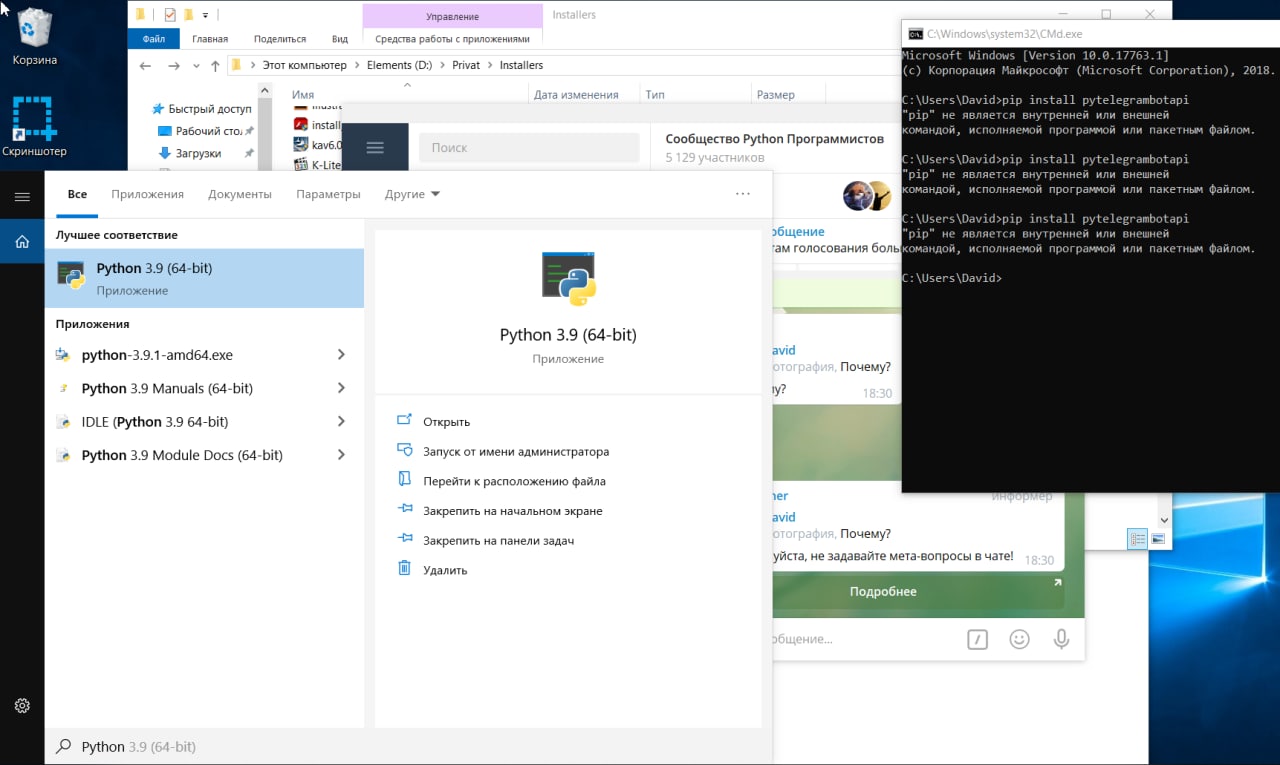This screenshot has height=765, width=1280.
Task: Click the bot commands slash icon in Telegram
Action: (977, 639)
